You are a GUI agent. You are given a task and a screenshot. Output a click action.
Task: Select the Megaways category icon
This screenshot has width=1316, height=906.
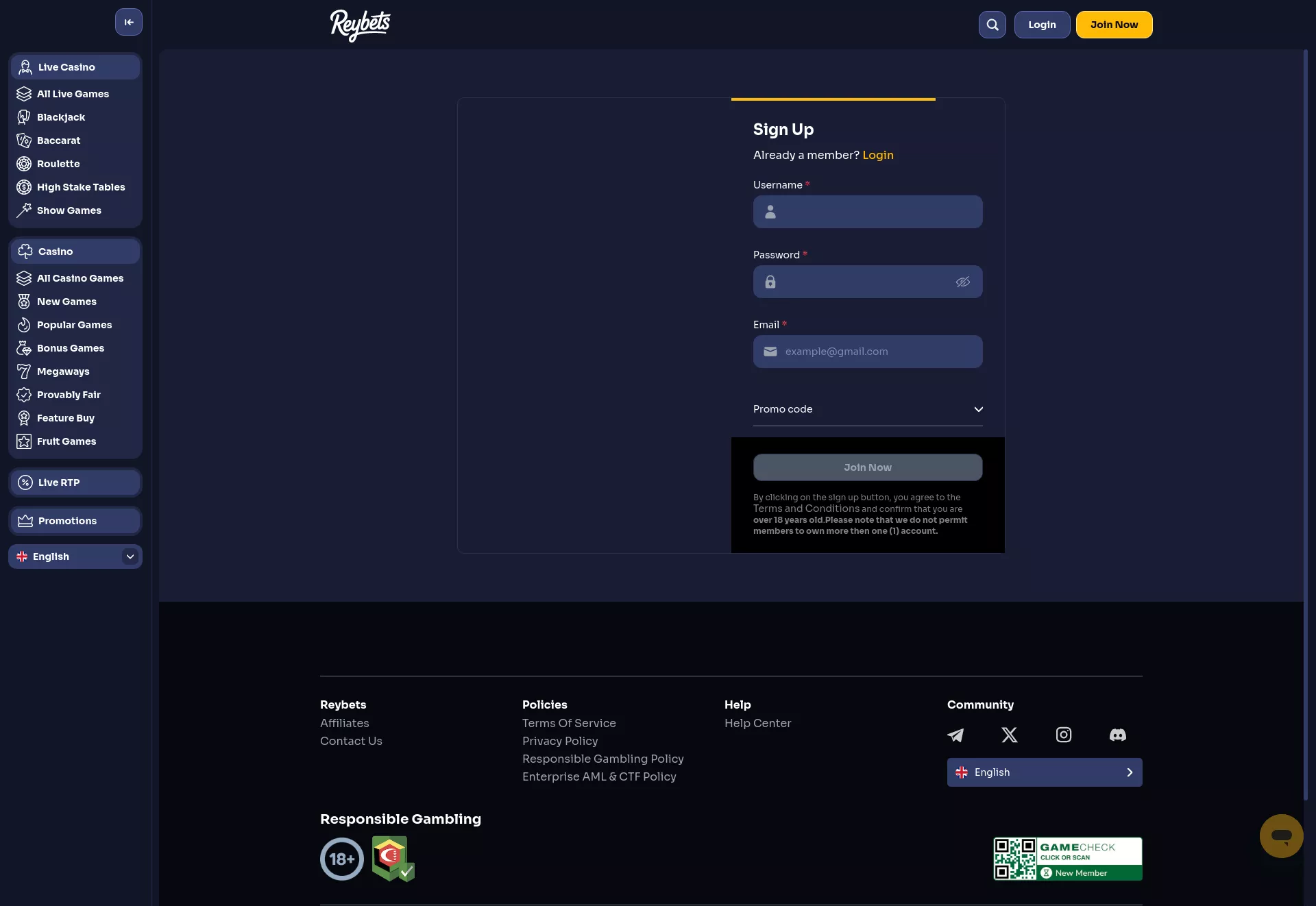23,371
